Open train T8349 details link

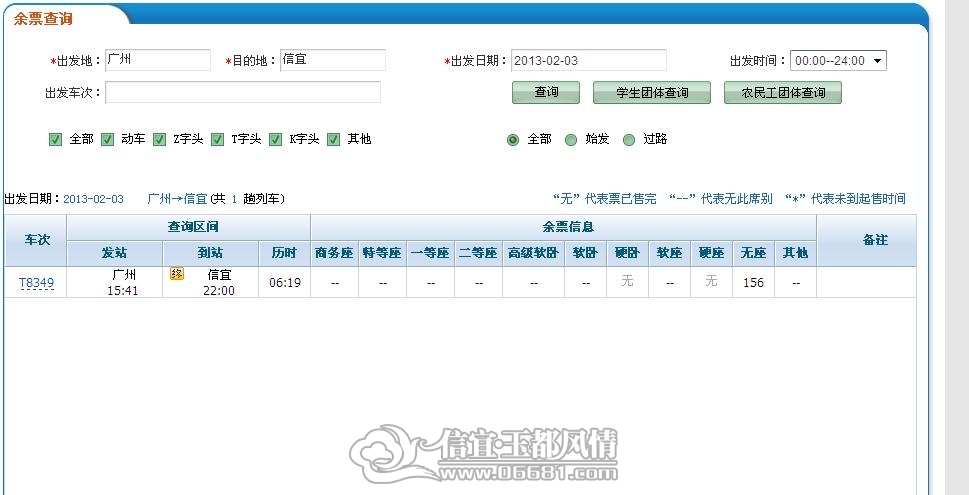pyautogui.click(x=36, y=283)
